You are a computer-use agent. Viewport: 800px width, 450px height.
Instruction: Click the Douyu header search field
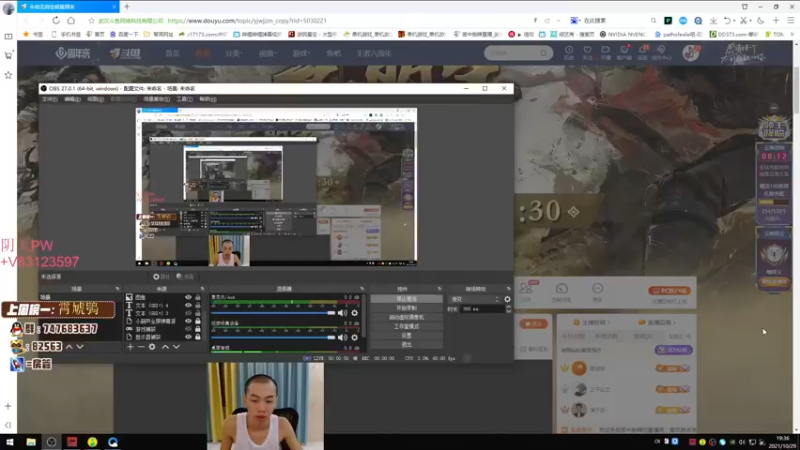pyautogui.click(x=518, y=53)
